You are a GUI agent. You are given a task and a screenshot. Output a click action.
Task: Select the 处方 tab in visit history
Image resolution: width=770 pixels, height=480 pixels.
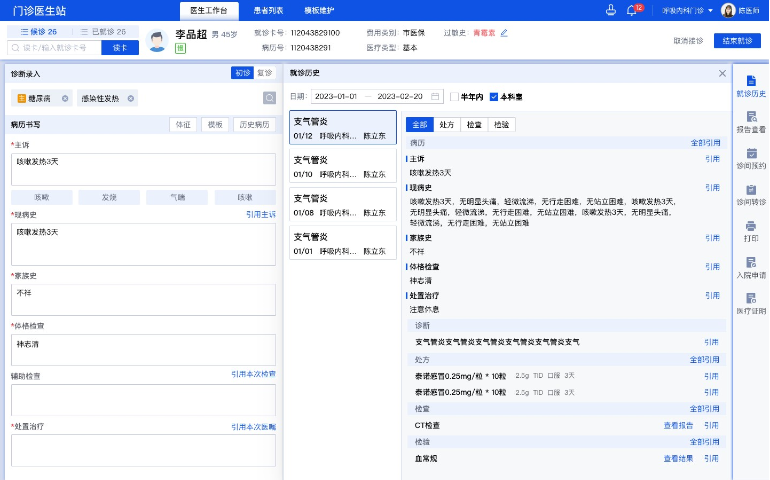pyautogui.click(x=447, y=125)
